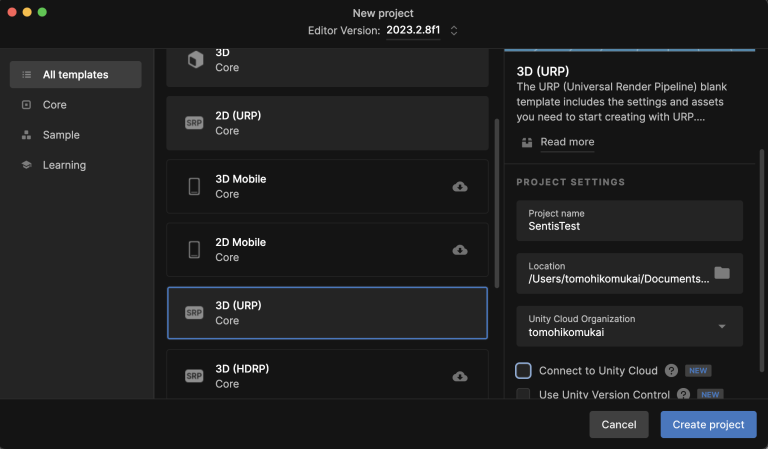Click the folder icon in Location field

[x=721, y=273]
